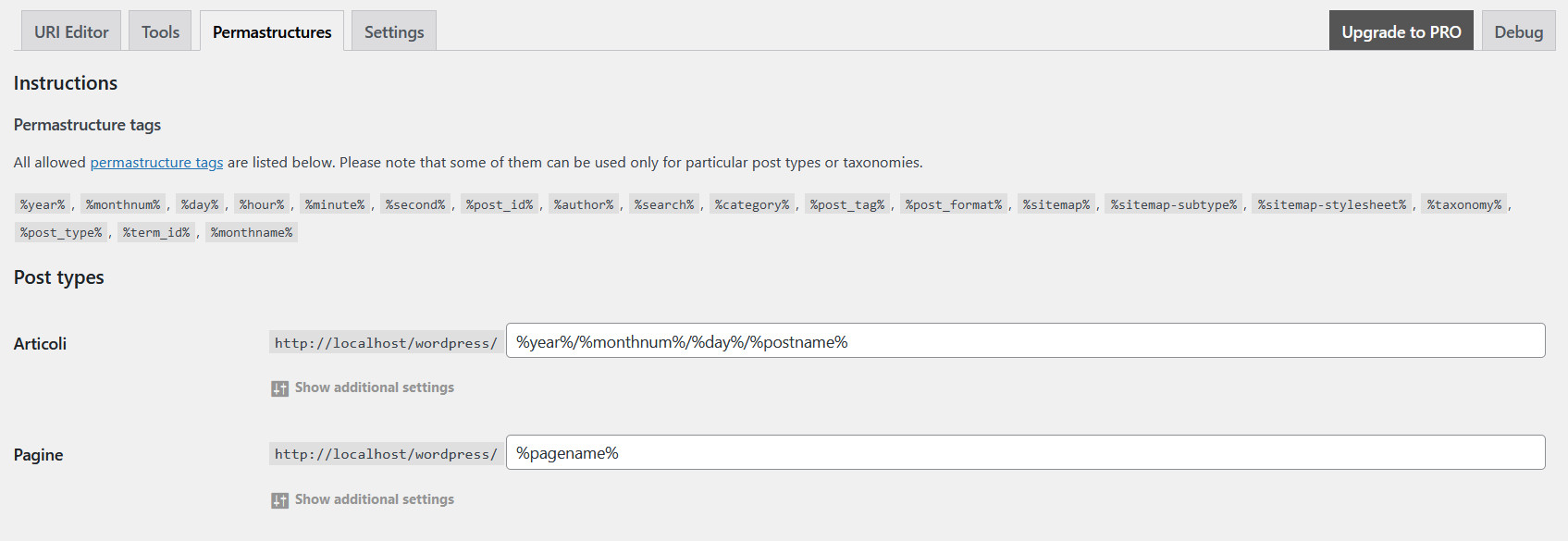Select the Permastructures tab
The image size is (1568, 541).
coord(272,31)
